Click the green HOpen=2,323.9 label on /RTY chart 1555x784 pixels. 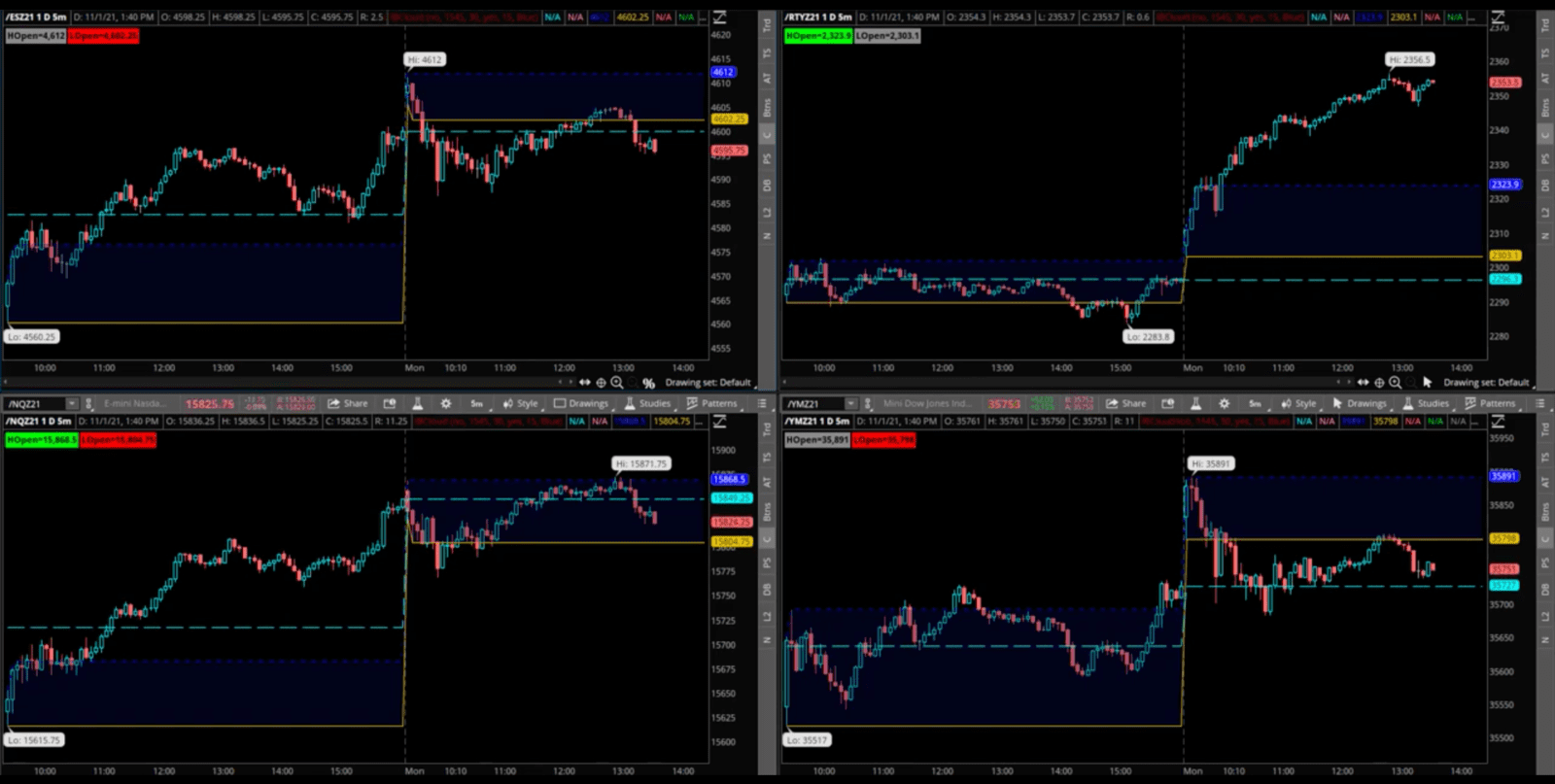[x=818, y=35]
